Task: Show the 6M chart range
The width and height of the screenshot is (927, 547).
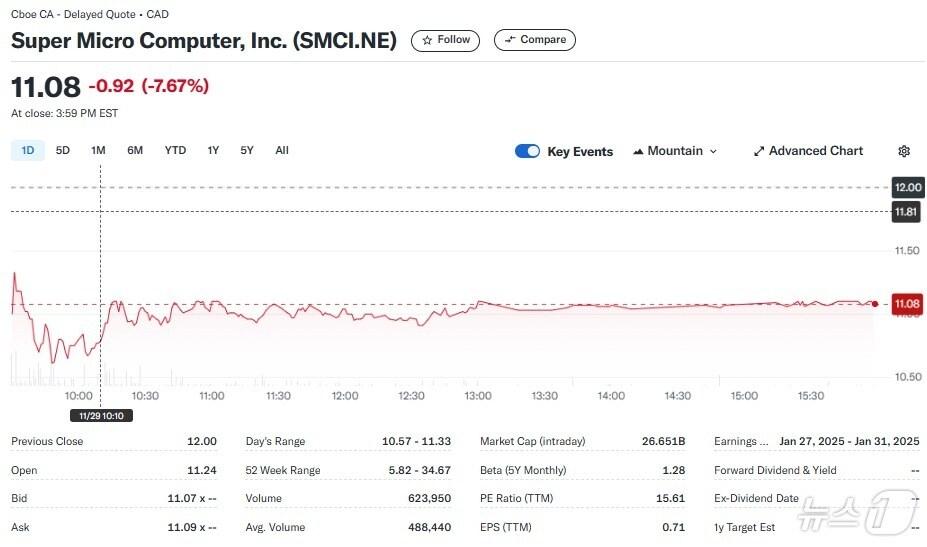Action: 135,150
